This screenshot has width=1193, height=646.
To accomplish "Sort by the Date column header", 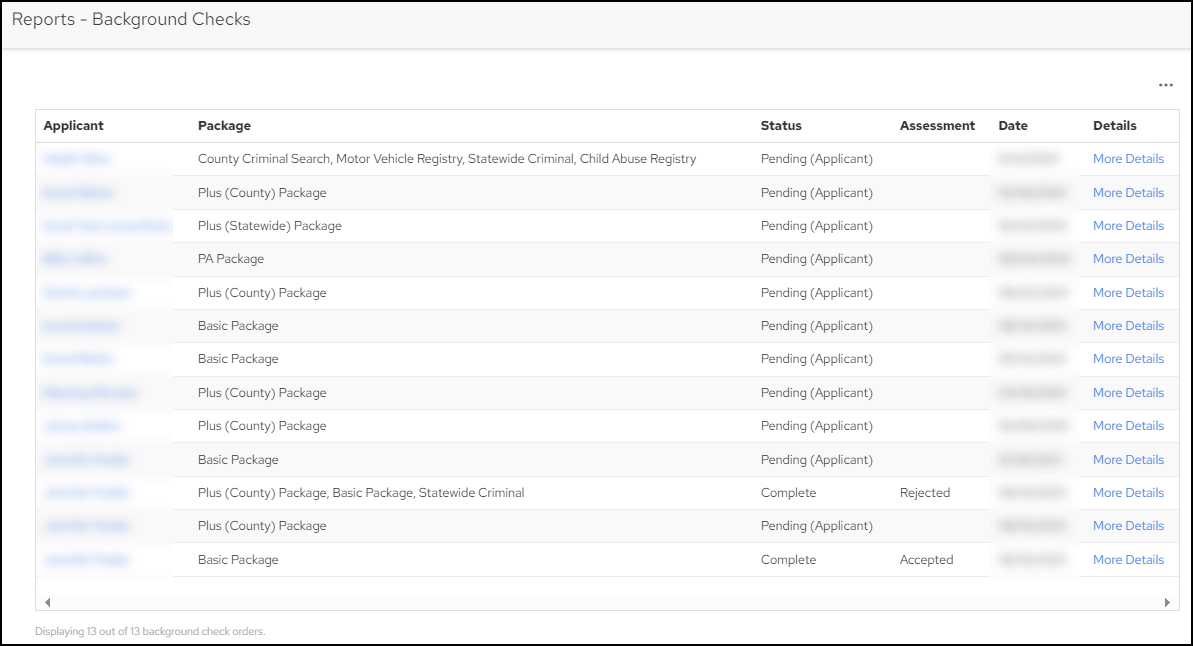I will [x=1012, y=126].
